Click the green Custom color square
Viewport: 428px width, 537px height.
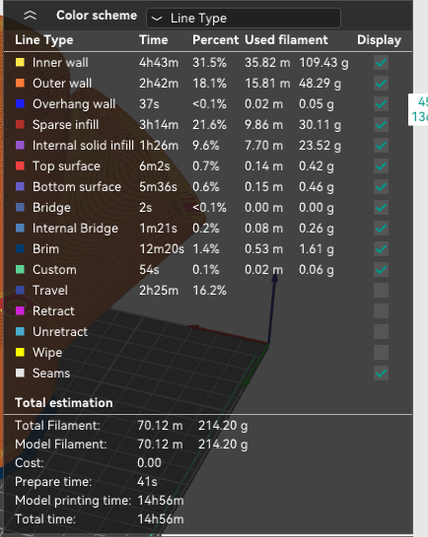click(x=20, y=270)
